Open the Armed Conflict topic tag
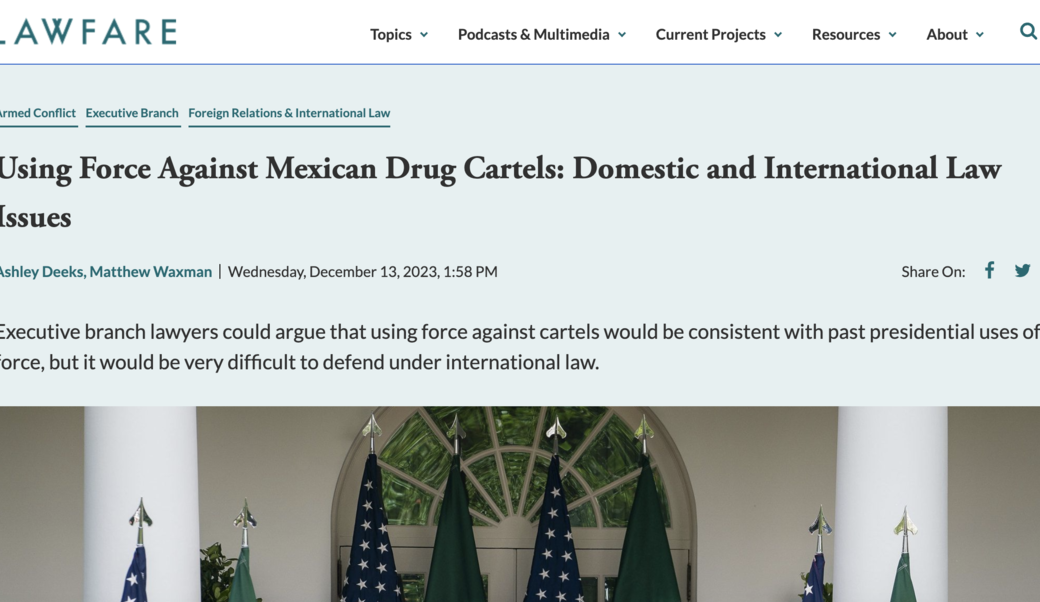Viewport: 1040px width, 602px height. tap(37, 113)
